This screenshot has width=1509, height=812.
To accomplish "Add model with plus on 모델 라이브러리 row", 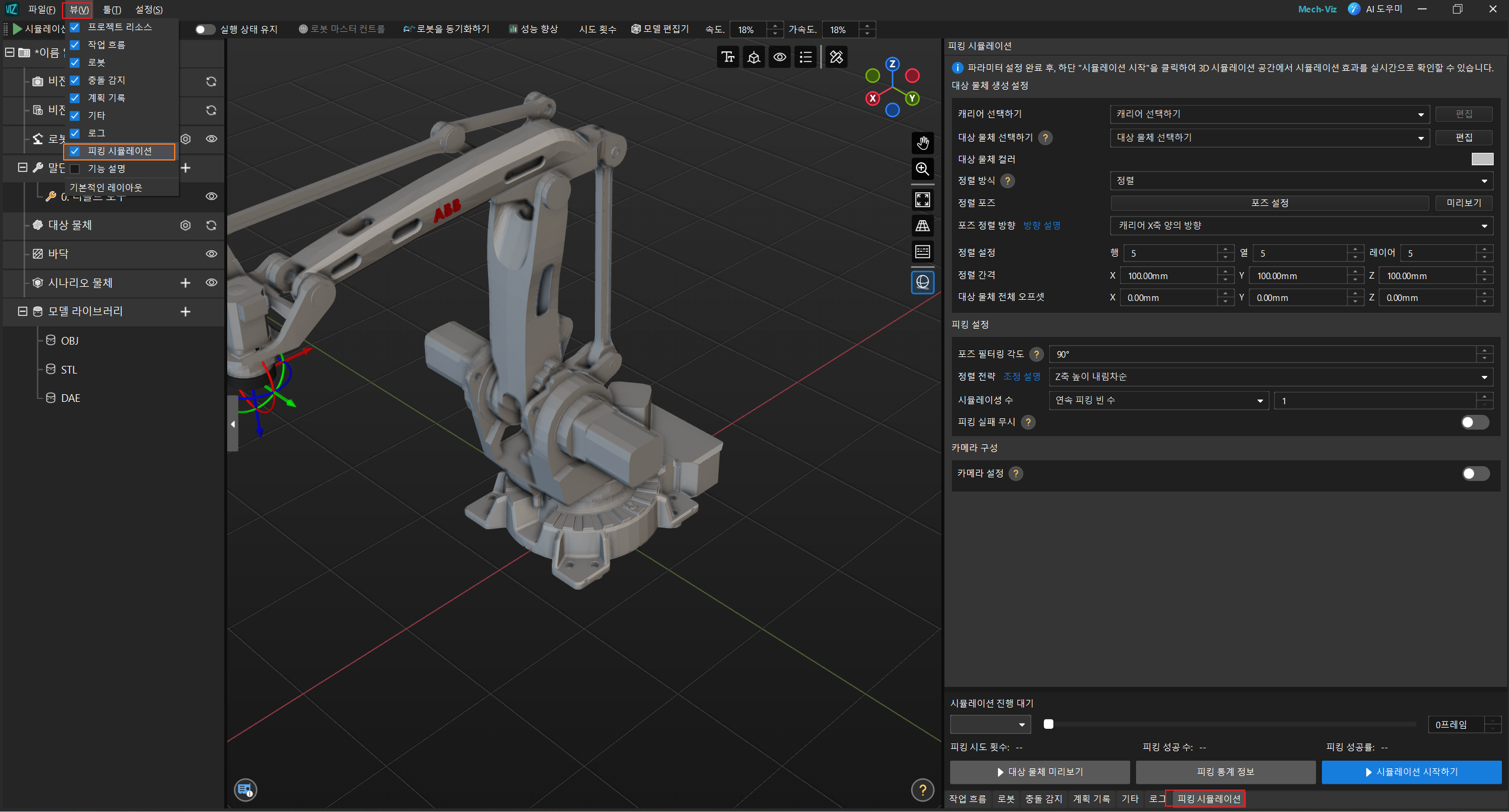I will click(185, 312).
